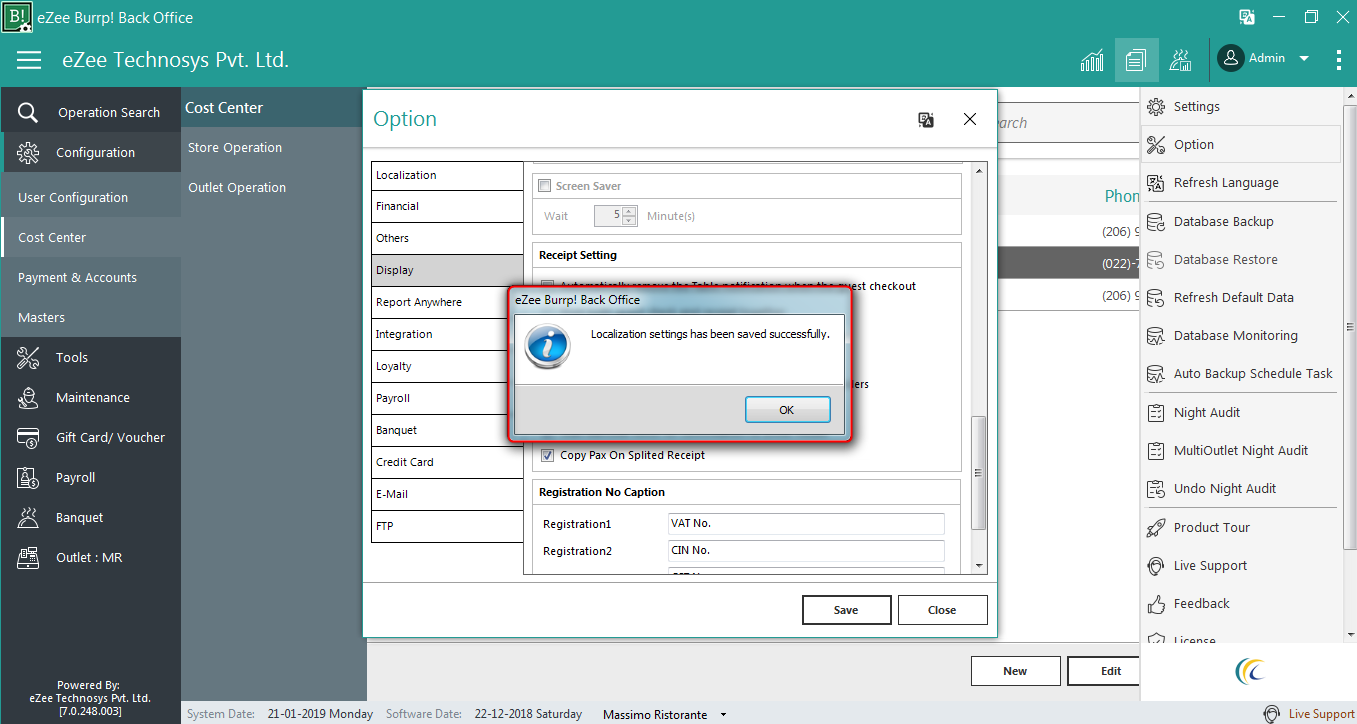Click the Operation Search magnifier icon
This screenshot has width=1357, height=724.
click(x=28, y=112)
